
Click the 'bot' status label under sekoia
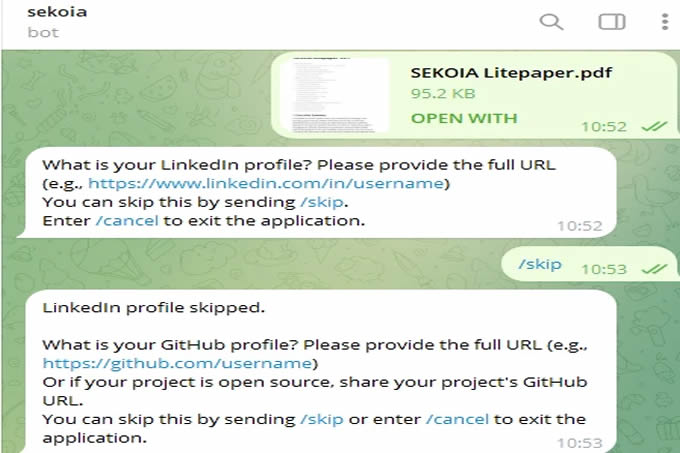[x=43, y=33]
